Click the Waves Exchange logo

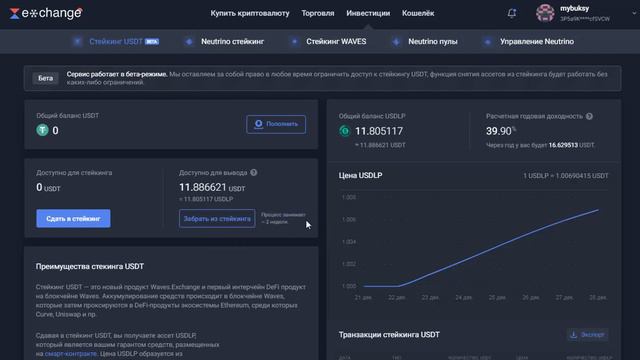[x=46, y=13]
